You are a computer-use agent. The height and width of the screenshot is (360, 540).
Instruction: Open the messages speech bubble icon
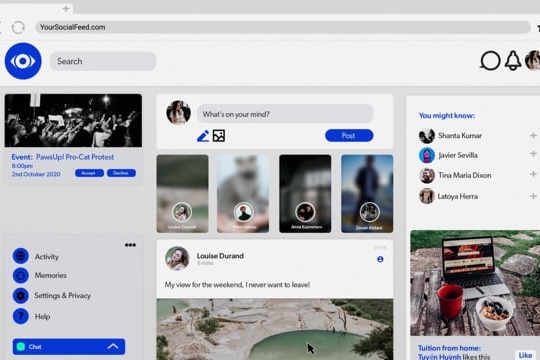[x=490, y=61]
